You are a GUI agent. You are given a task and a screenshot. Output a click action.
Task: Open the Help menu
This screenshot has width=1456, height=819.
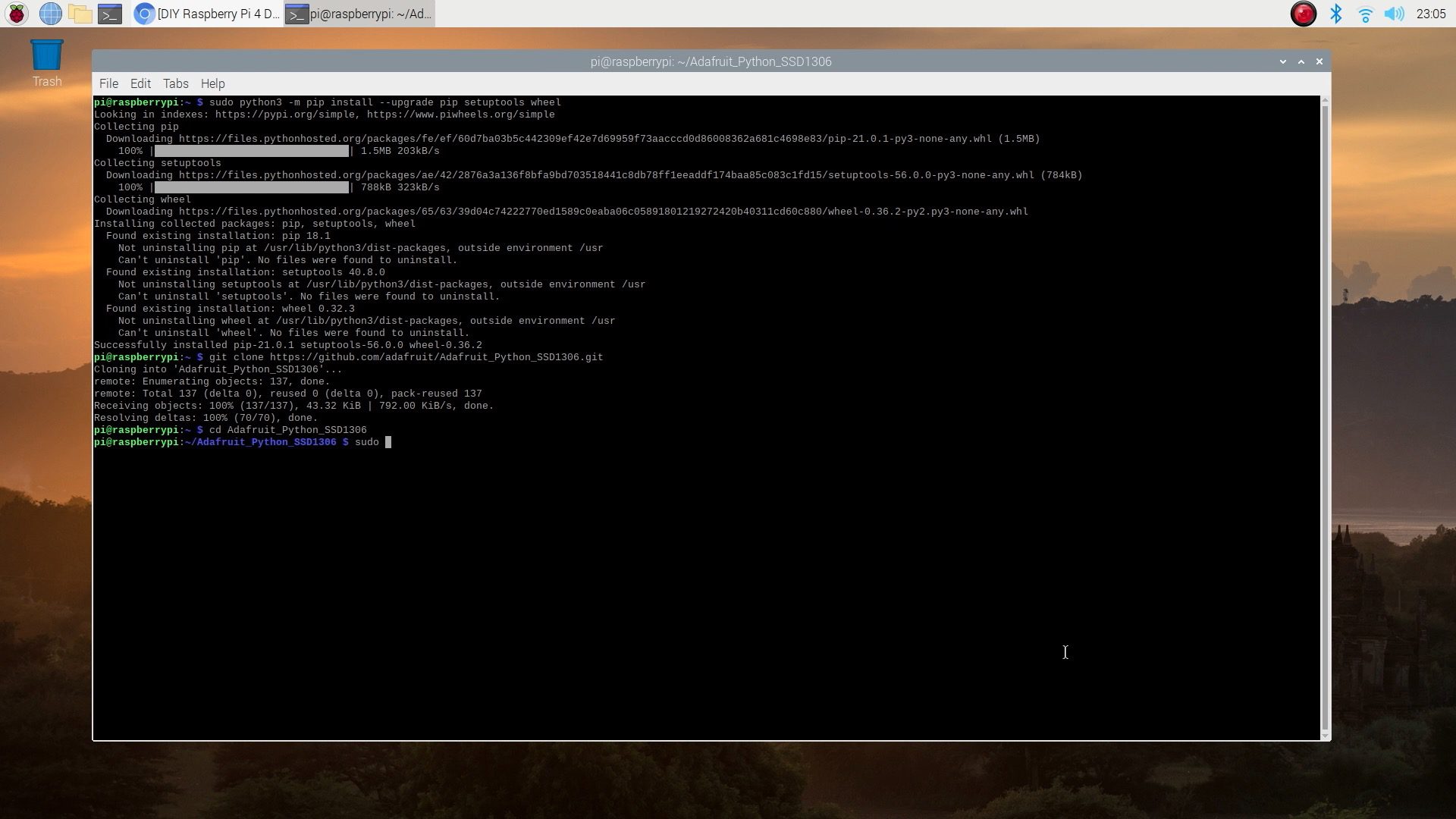[x=212, y=83]
